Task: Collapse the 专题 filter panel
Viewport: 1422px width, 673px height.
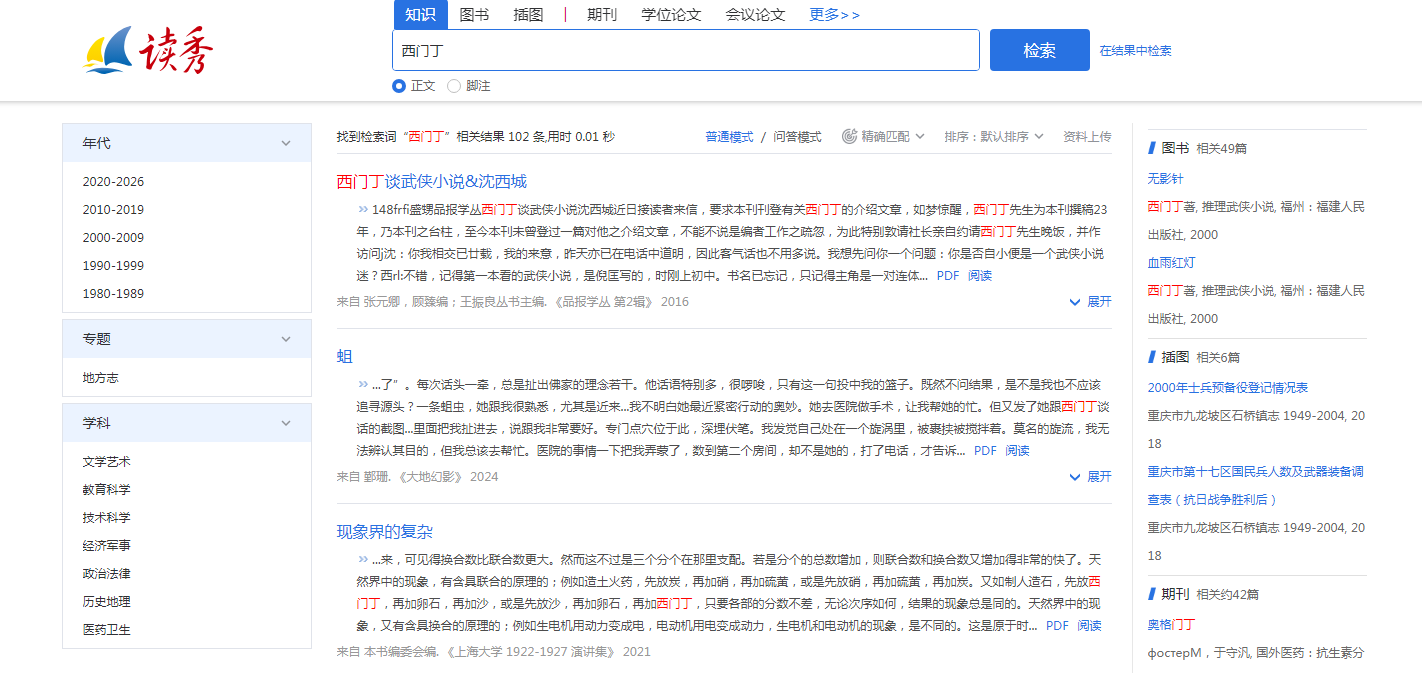Action: click(286, 339)
